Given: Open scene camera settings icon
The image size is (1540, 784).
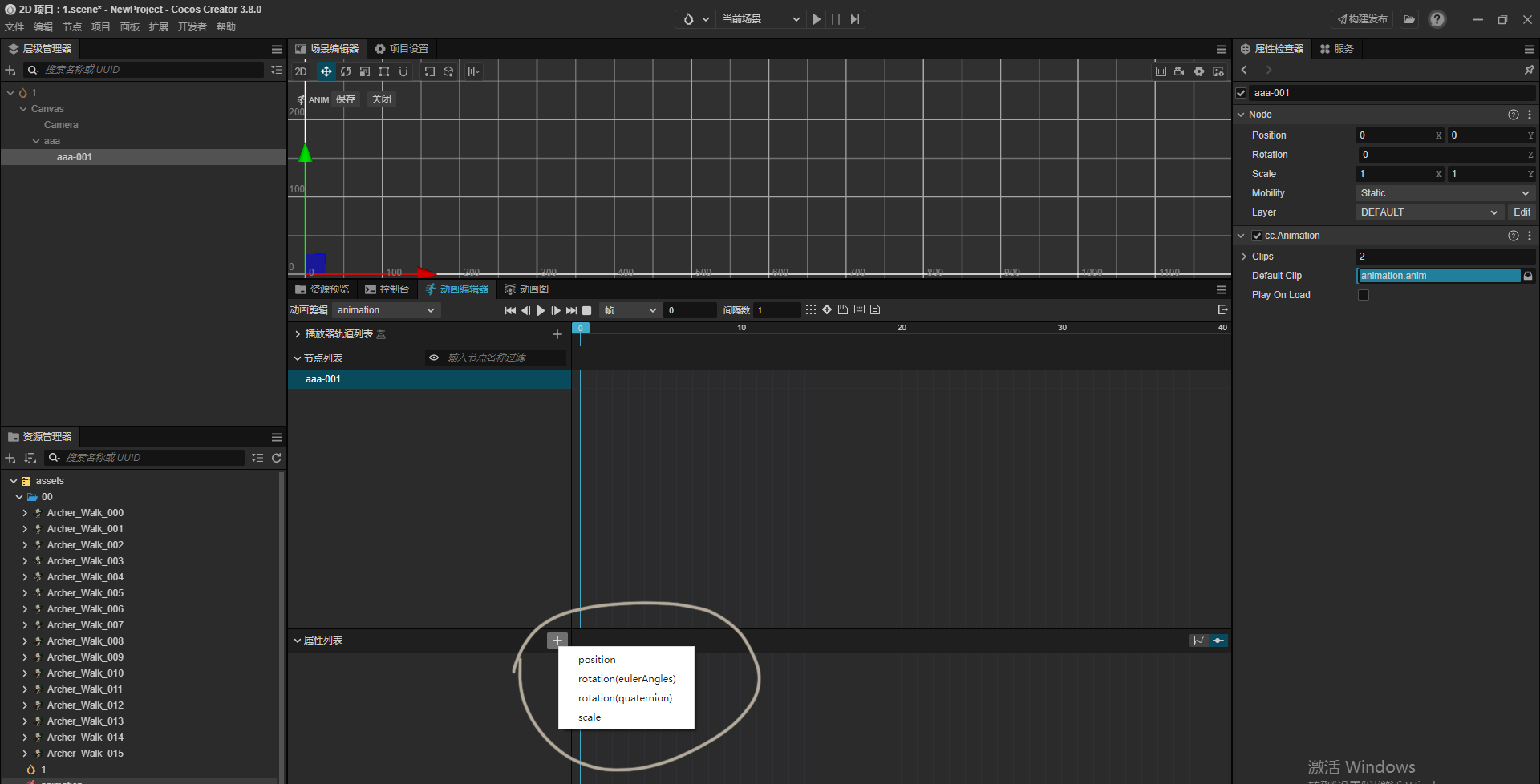Looking at the screenshot, I should pyautogui.click(x=1179, y=71).
